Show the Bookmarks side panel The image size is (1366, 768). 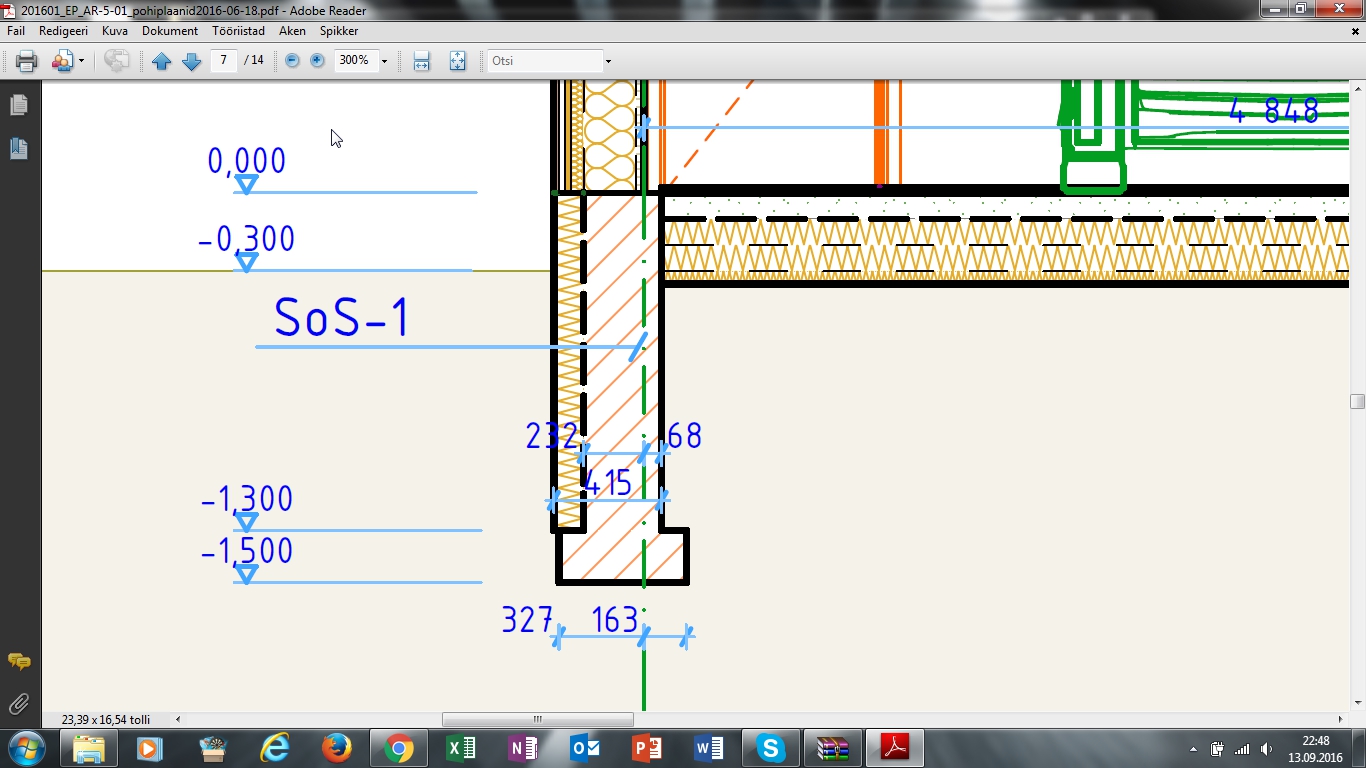click(x=18, y=149)
